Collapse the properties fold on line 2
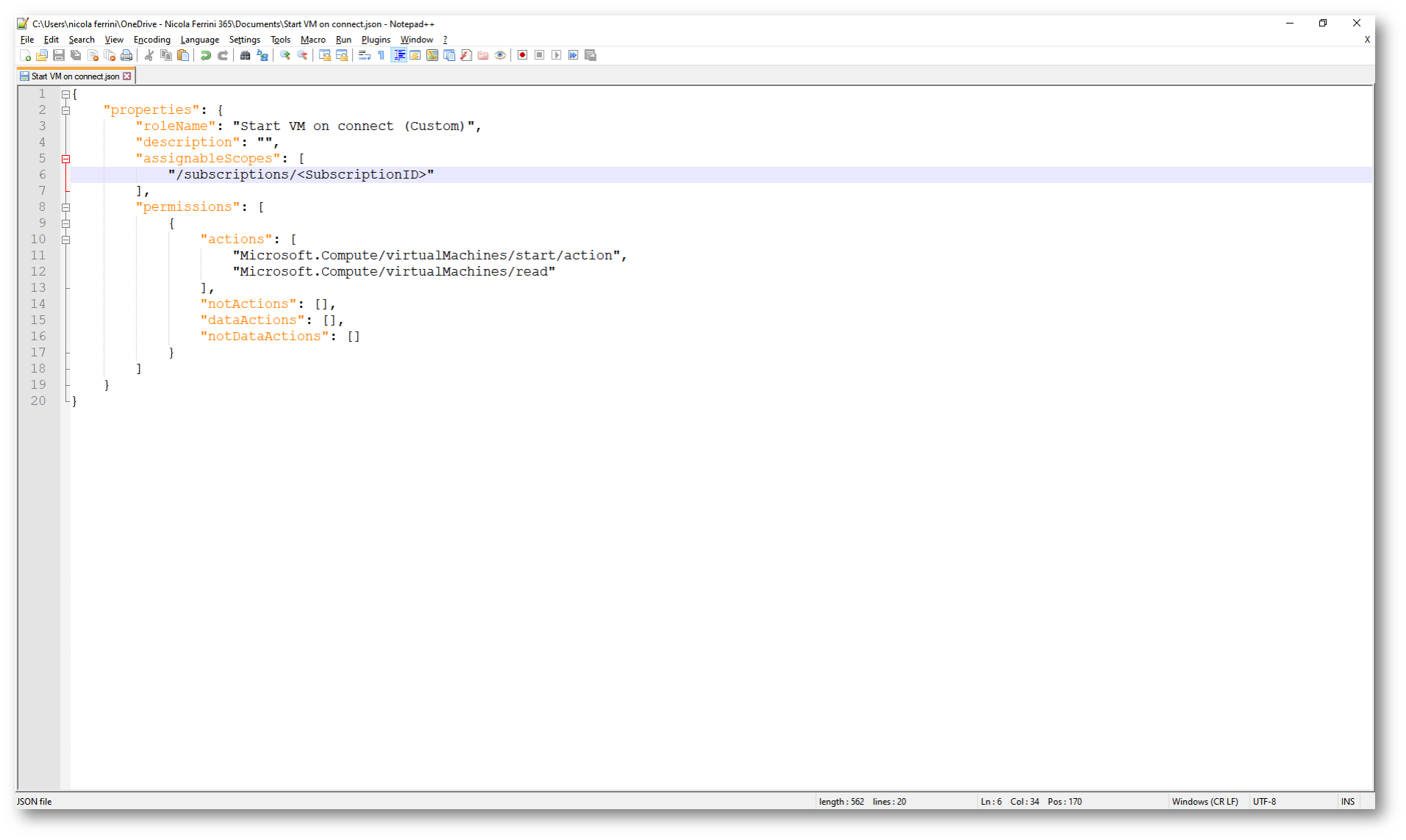This screenshot has width=1406, height=840. [x=65, y=110]
